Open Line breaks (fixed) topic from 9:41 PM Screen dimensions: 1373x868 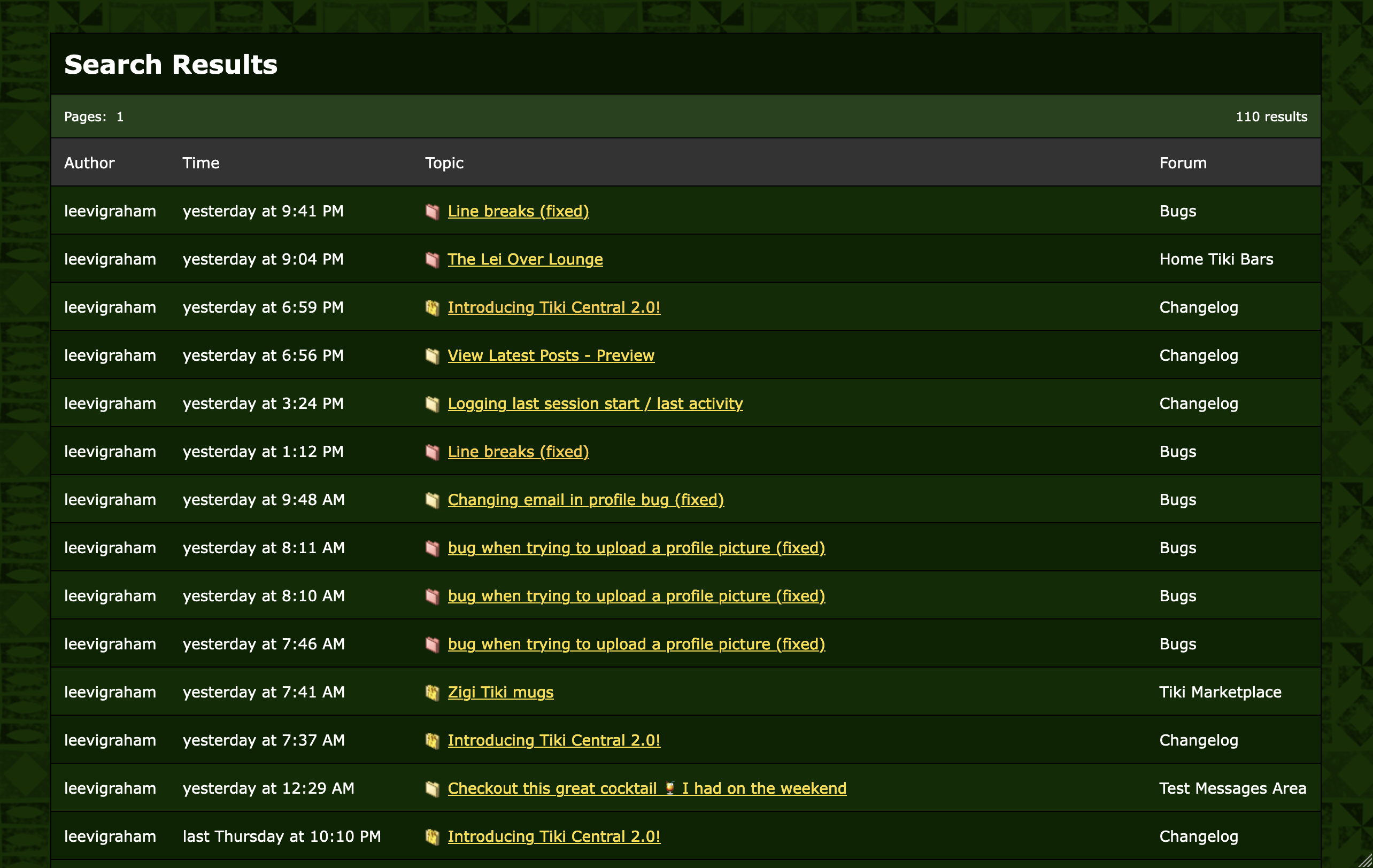pyautogui.click(x=518, y=212)
